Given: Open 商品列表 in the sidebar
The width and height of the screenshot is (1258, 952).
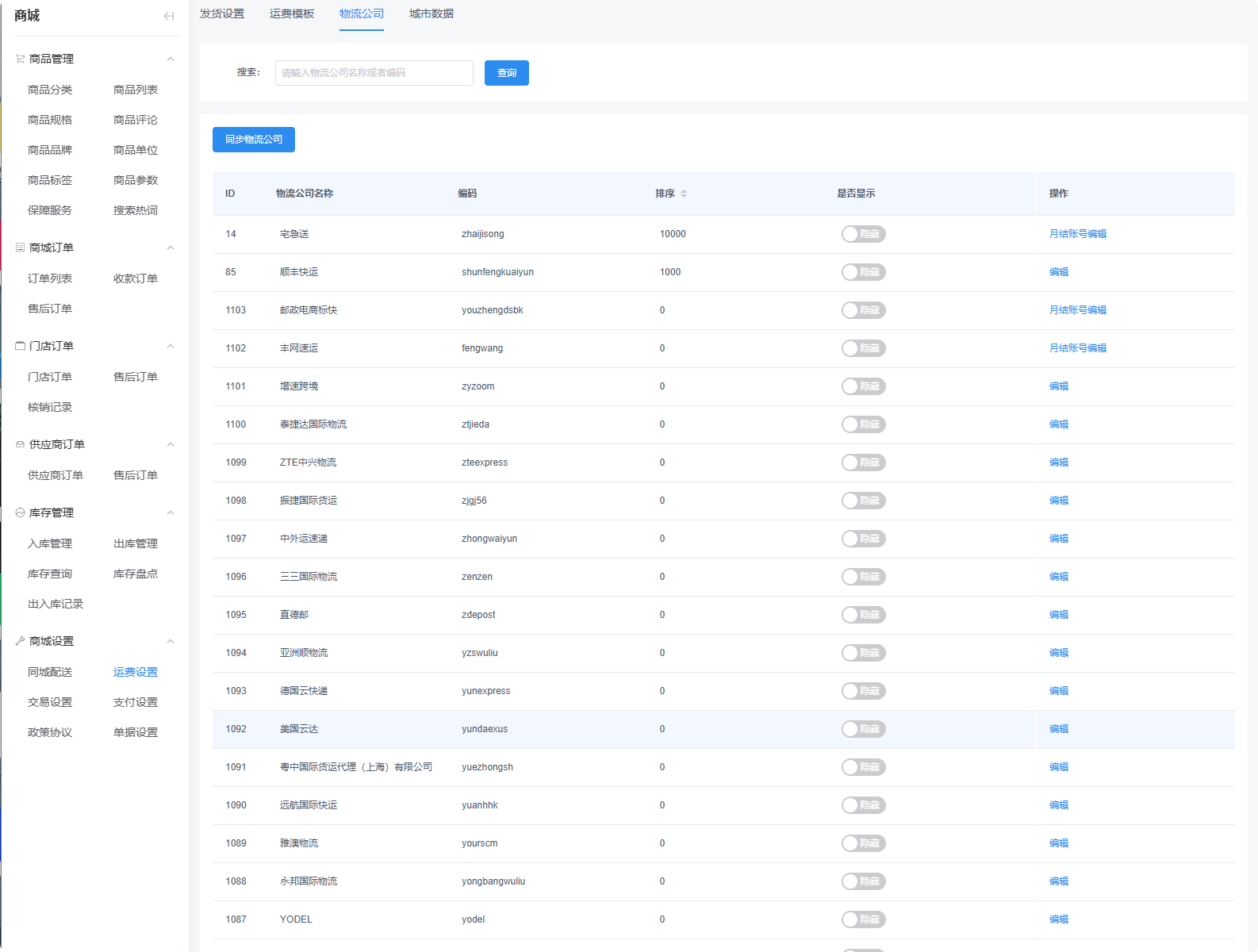Looking at the screenshot, I should 136,90.
